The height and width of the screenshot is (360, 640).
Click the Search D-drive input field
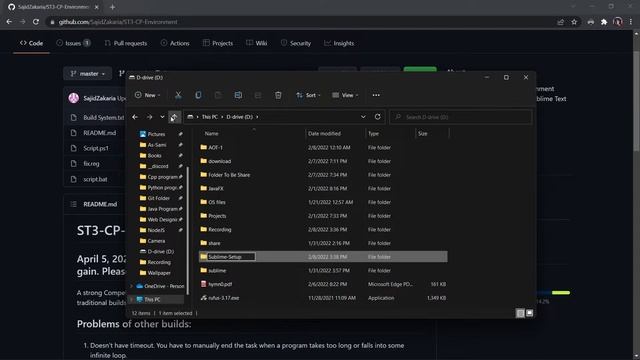pos(461,117)
